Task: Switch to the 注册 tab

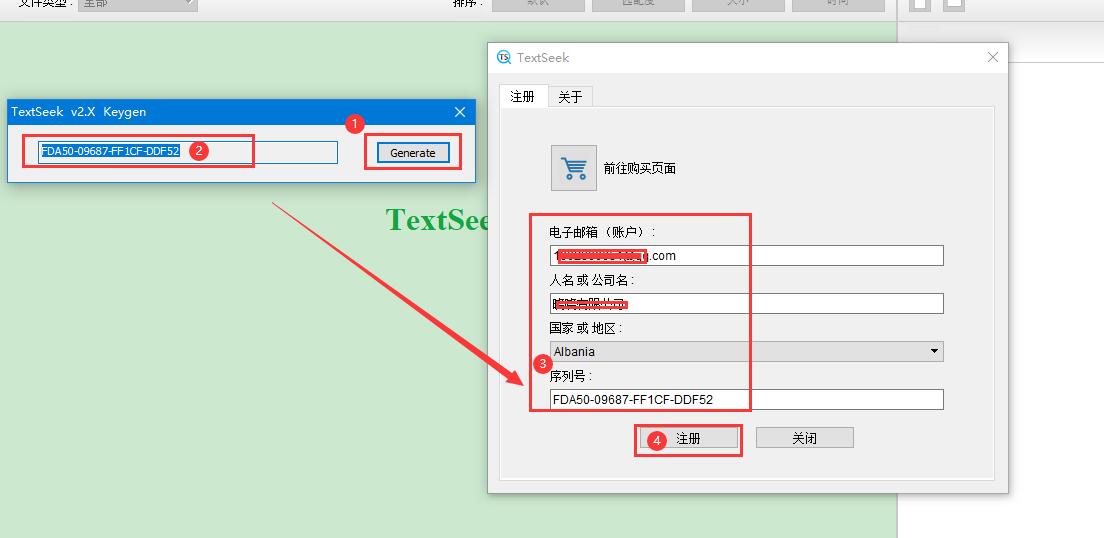Action: (x=522, y=96)
